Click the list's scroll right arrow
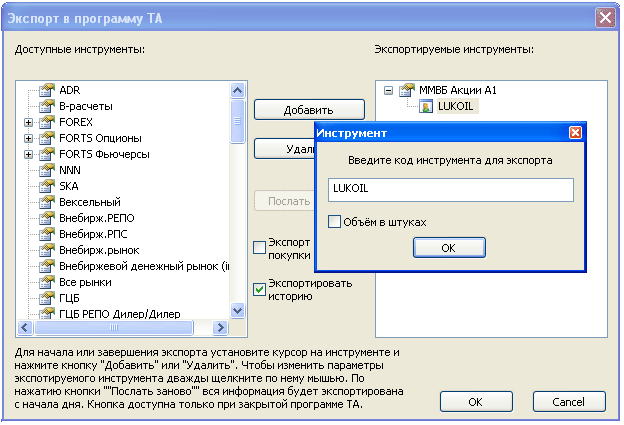 (x=220, y=328)
